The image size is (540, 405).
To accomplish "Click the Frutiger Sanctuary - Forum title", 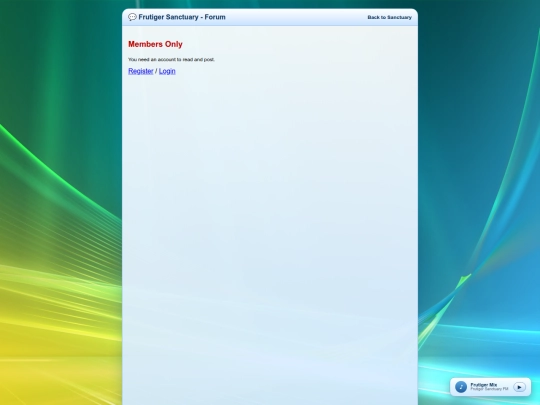I will [x=182, y=17].
